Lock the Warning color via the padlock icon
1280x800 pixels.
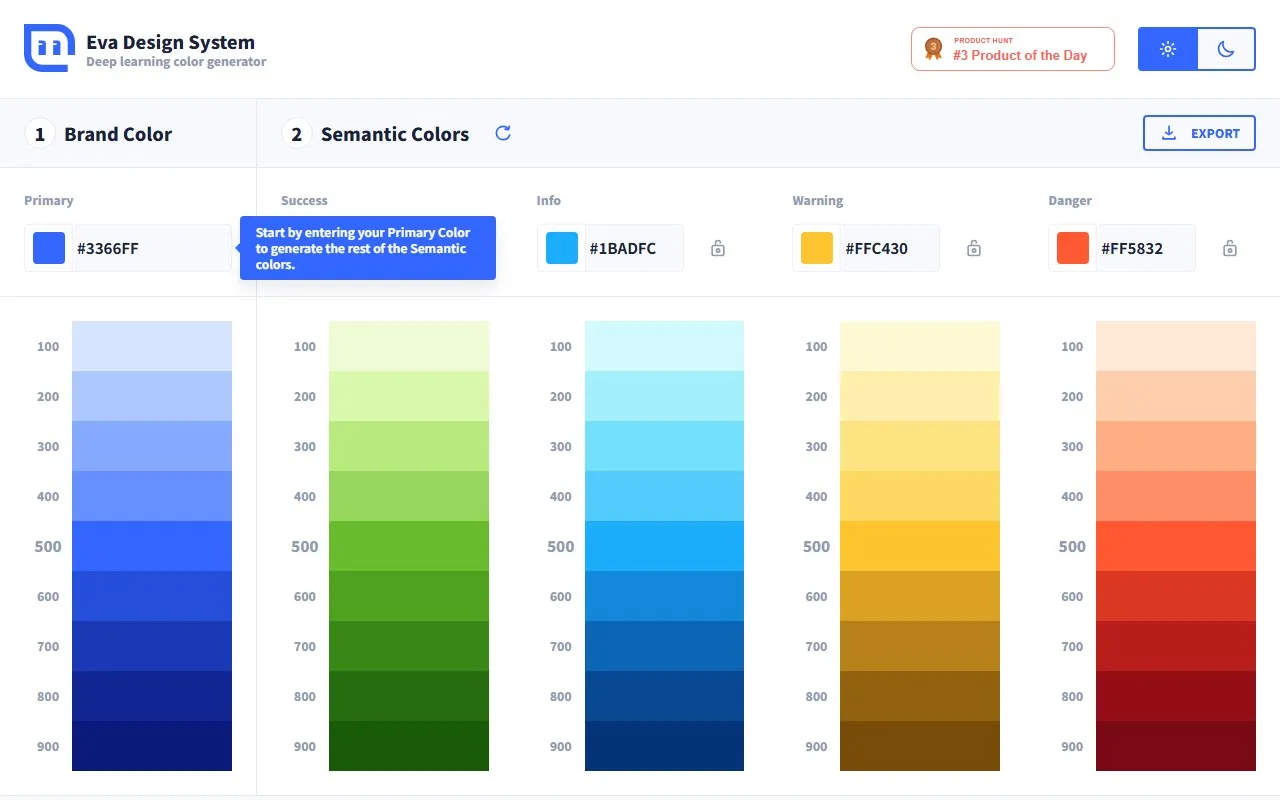click(973, 247)
